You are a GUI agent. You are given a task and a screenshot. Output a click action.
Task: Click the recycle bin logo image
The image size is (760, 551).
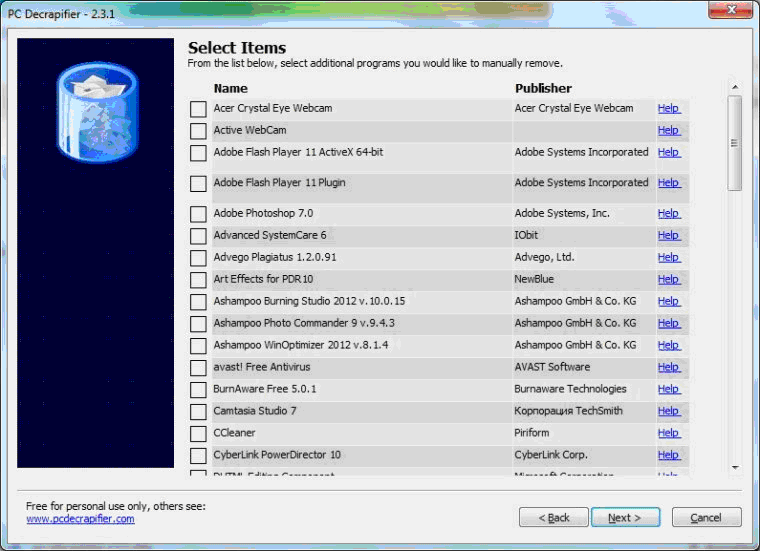[x=98, y=113]
